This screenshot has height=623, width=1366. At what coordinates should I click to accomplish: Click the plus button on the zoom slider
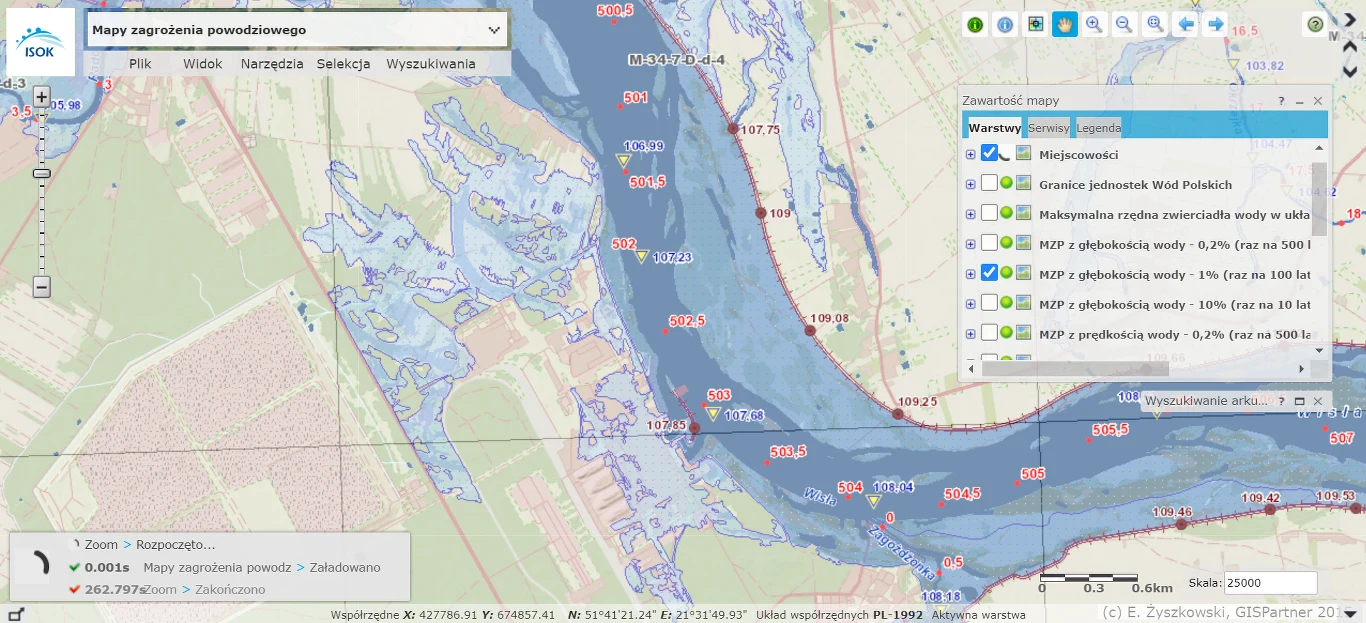point(41,97)
